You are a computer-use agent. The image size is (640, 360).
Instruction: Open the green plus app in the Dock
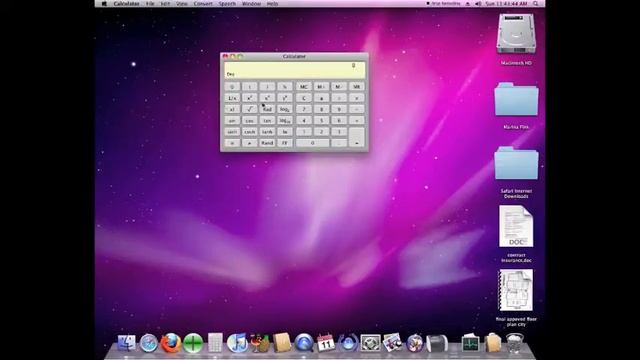pyautogui.click(x=193, y=343)
